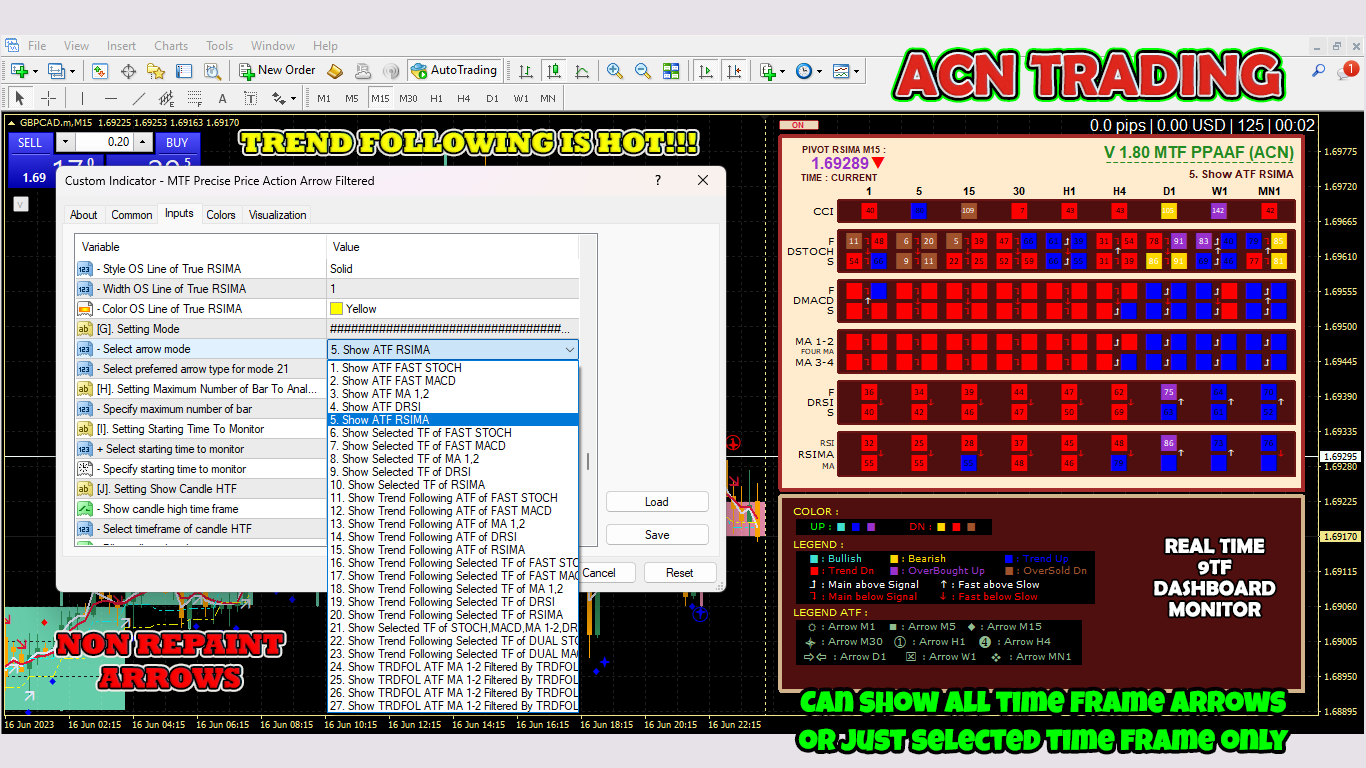Open the Navigator star-folder icon

tap(156, 71)
